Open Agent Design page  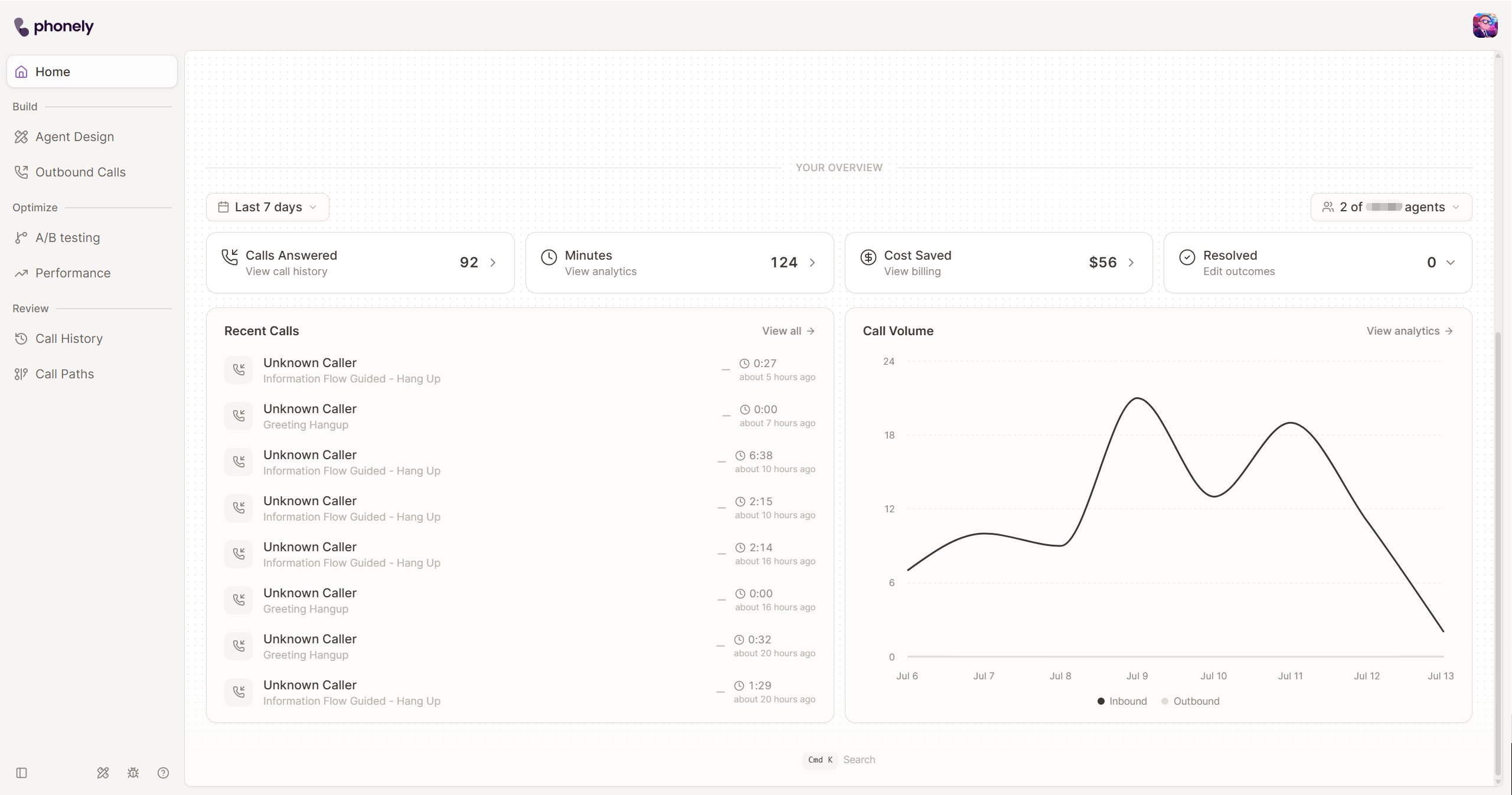pyautogui.click(x=92, y=136)
